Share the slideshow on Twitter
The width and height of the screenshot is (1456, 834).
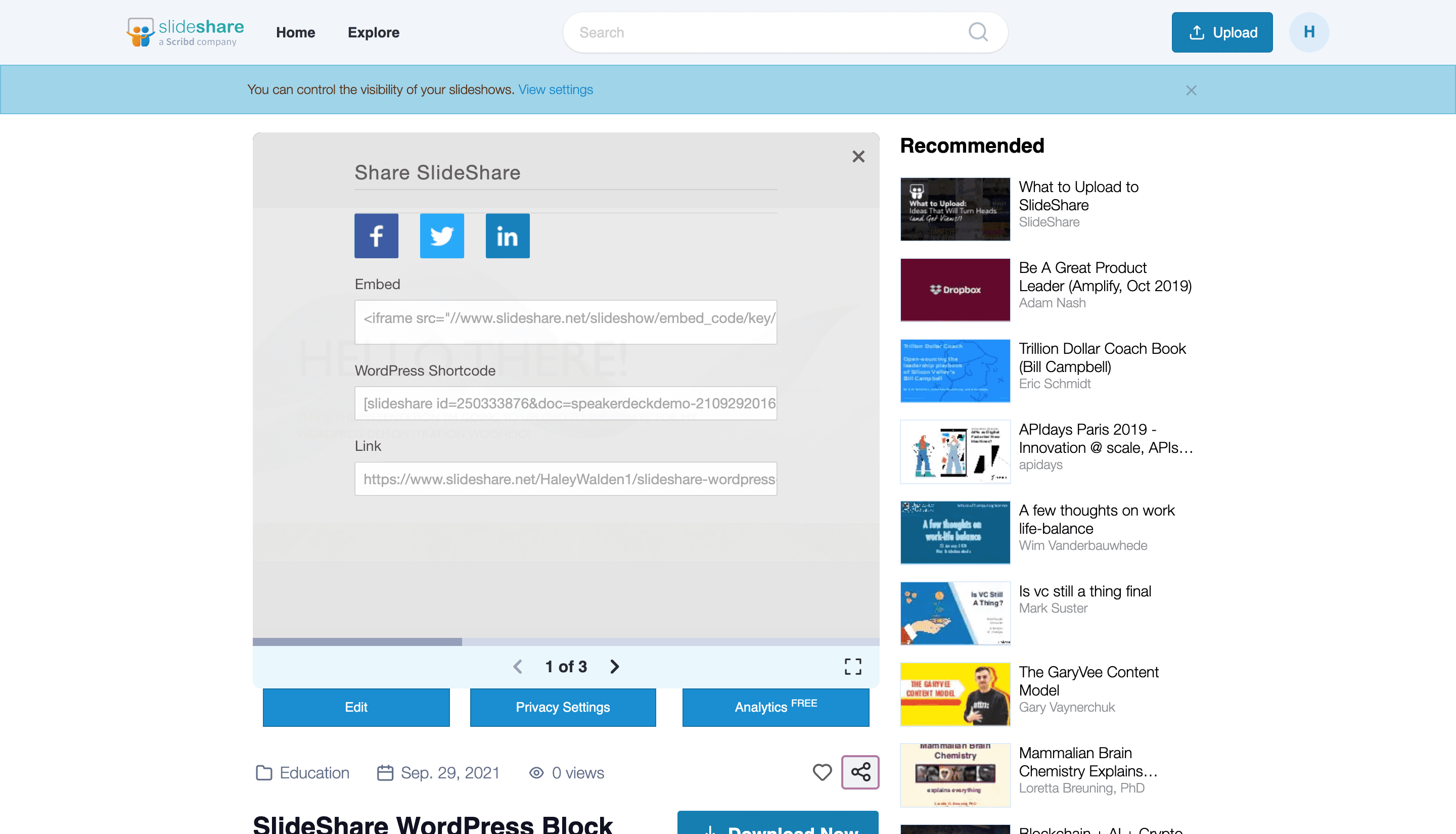[x=442, y=236]
